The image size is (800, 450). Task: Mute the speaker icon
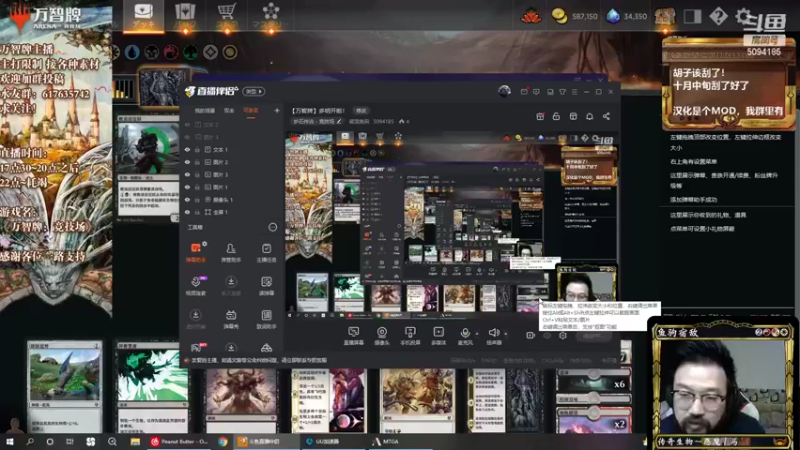tap(493, 333)
